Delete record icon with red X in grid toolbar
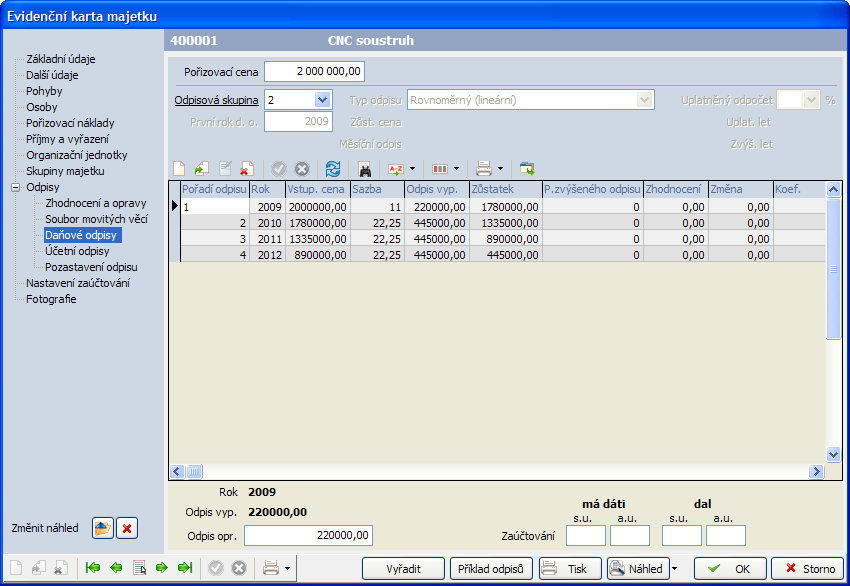 pos(247,169)
